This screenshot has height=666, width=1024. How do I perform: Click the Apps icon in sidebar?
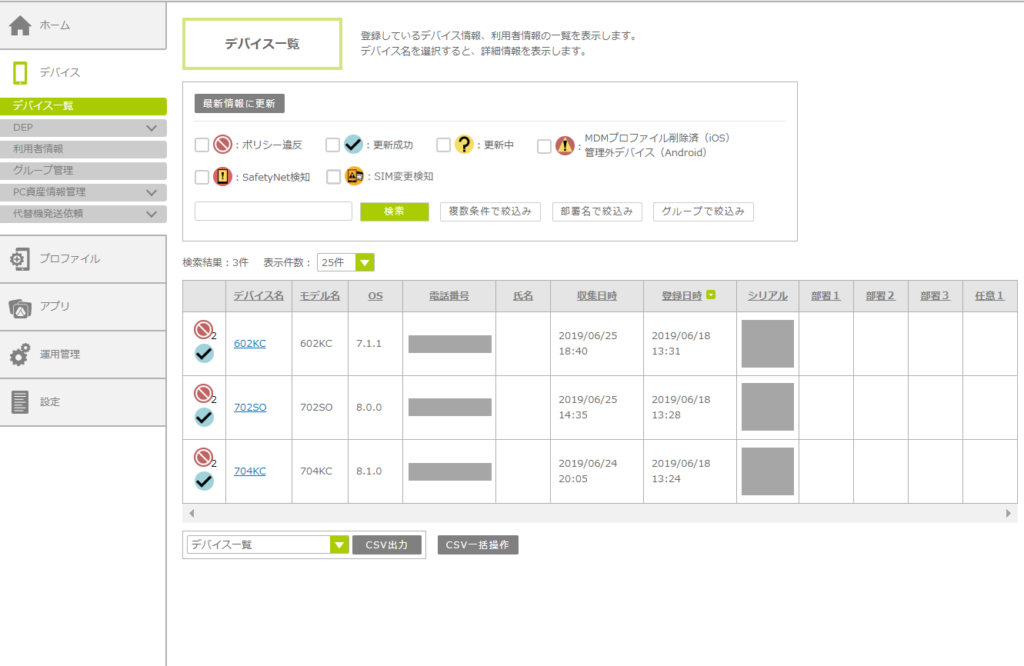pyautogui.click(x=20, y=307)
